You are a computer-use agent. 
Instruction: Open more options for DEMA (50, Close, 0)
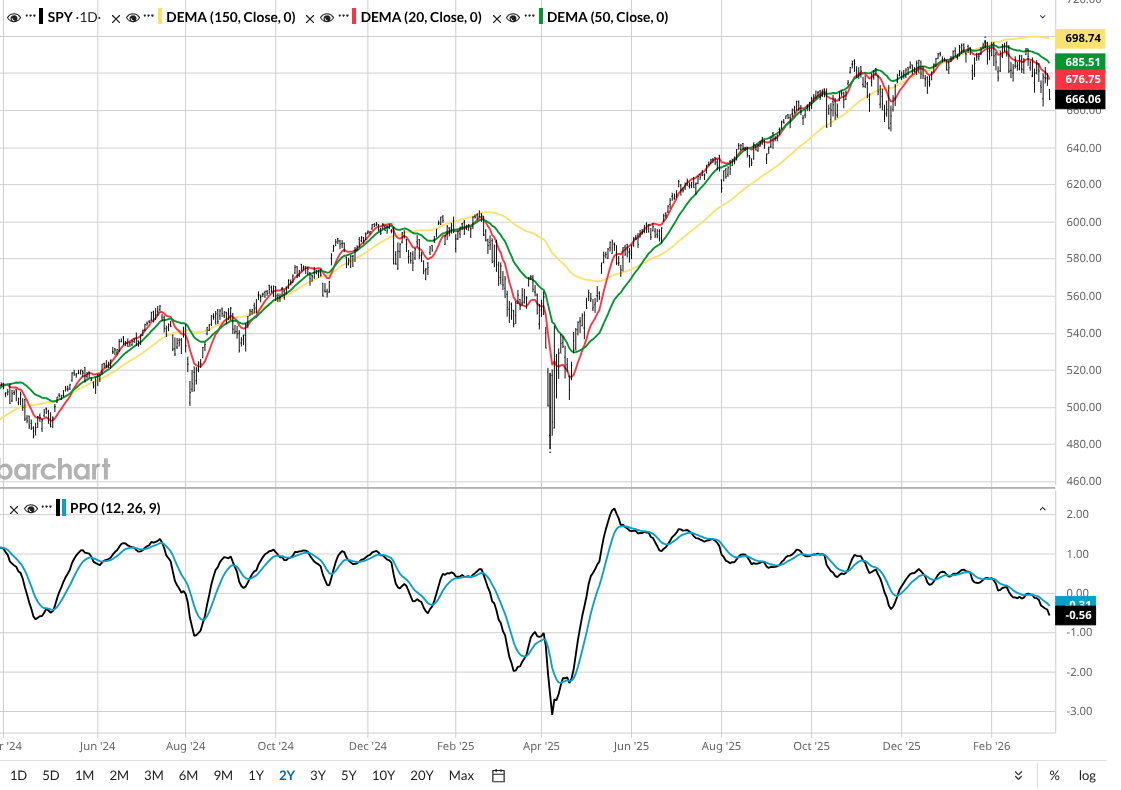coord(530,16)
